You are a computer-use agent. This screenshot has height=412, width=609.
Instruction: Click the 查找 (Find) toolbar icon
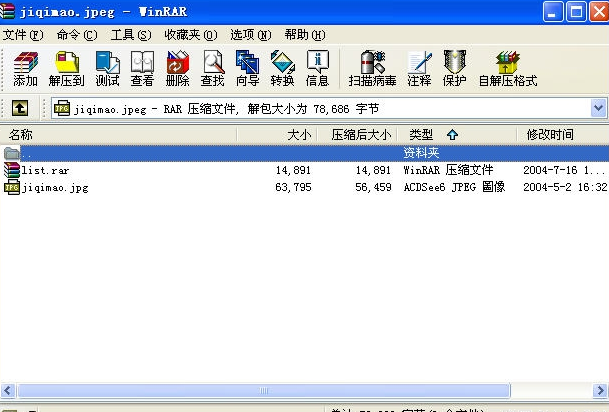tap(212, 68)
